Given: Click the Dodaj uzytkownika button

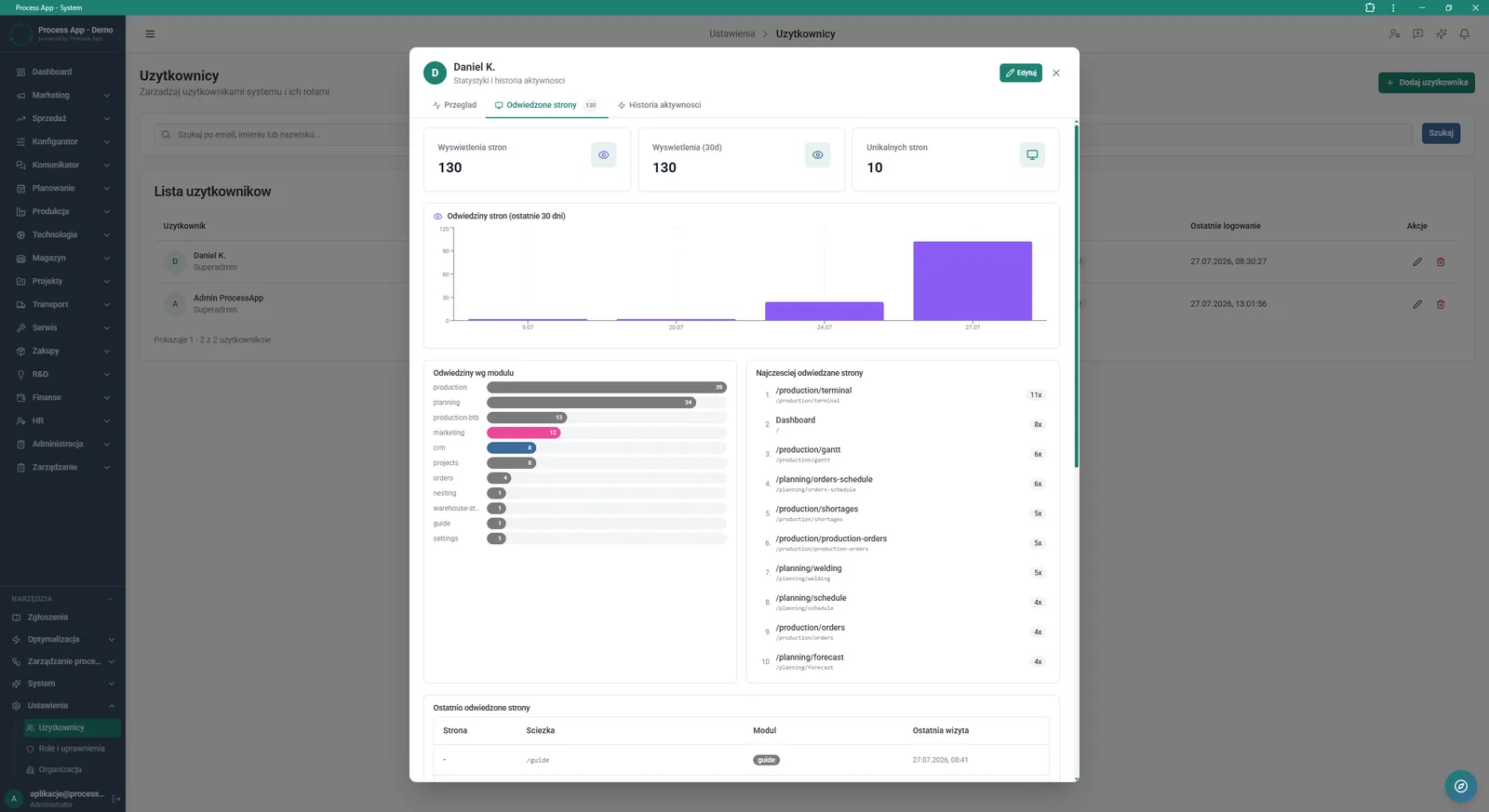Looking at the screenshot, I should click(x=1427, y=82).
